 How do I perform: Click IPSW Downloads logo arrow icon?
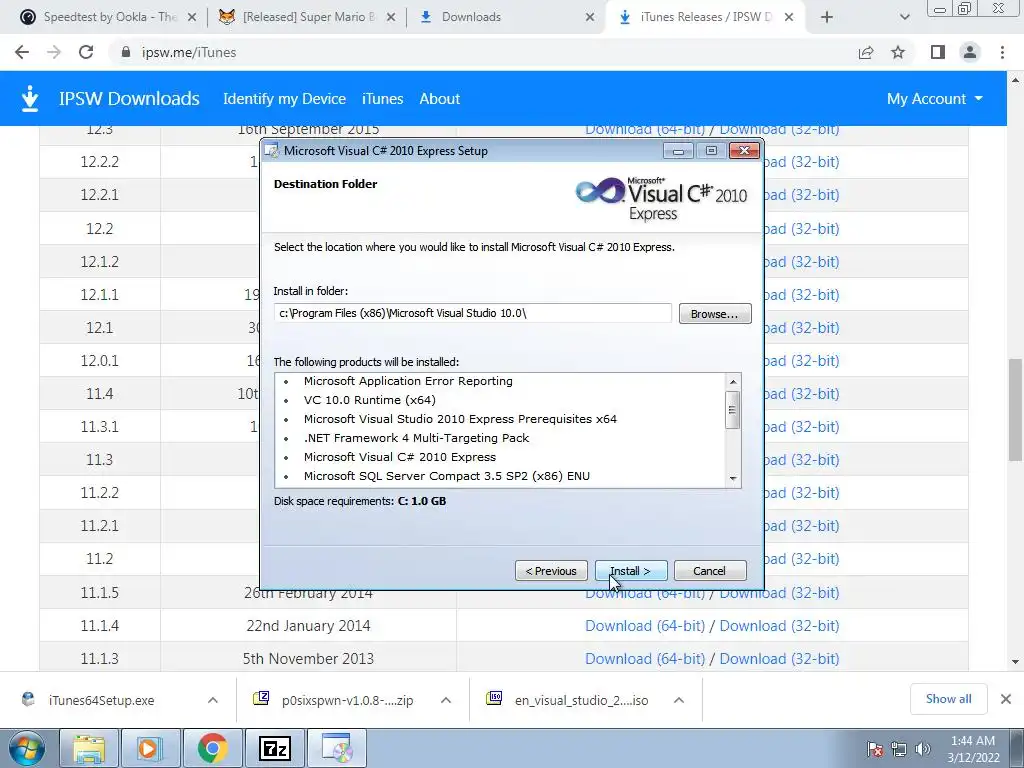29,99
